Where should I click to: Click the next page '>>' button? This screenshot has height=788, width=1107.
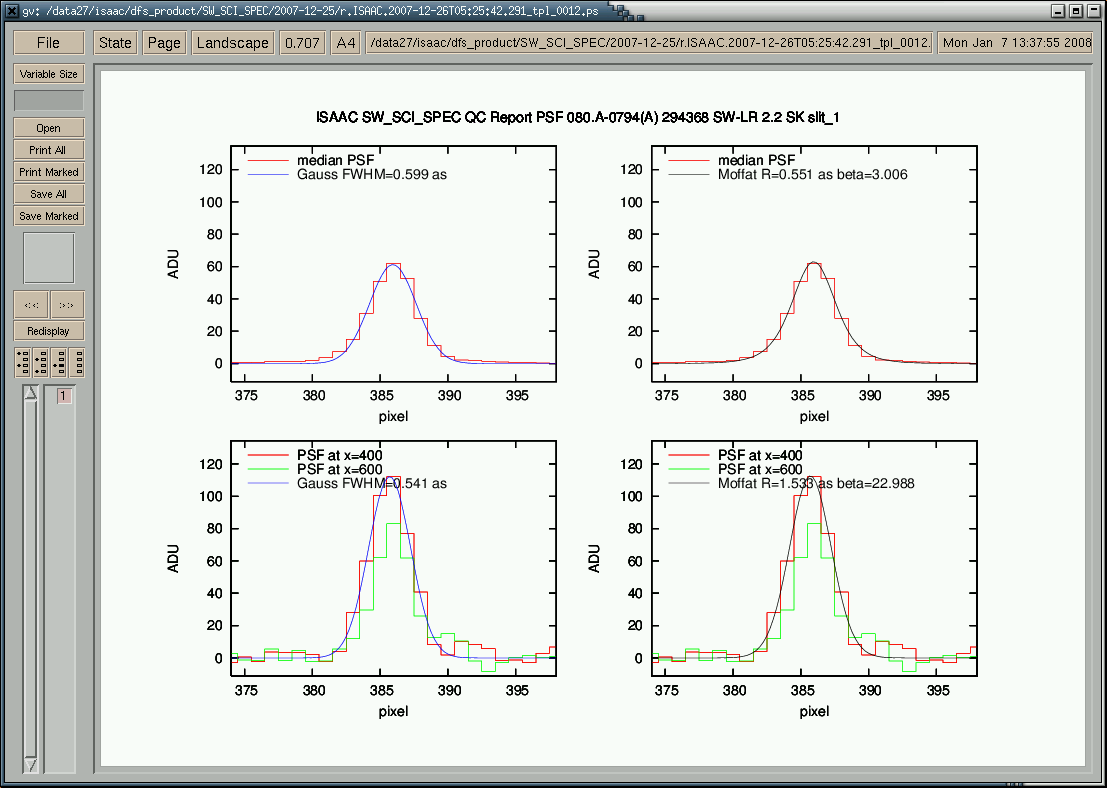(x=67, y=305)
